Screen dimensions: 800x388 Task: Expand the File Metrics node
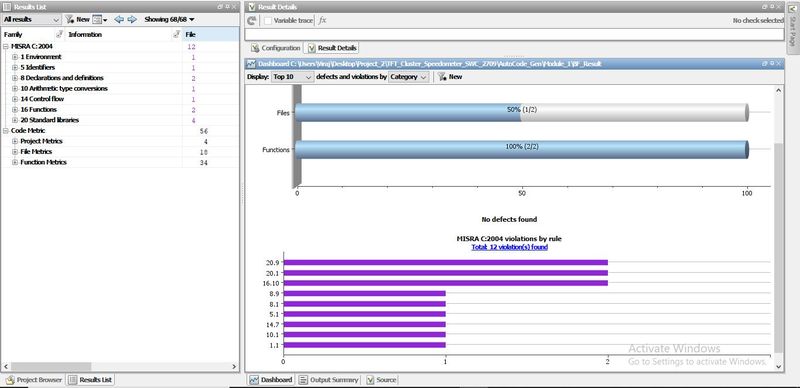coord(15,152)
